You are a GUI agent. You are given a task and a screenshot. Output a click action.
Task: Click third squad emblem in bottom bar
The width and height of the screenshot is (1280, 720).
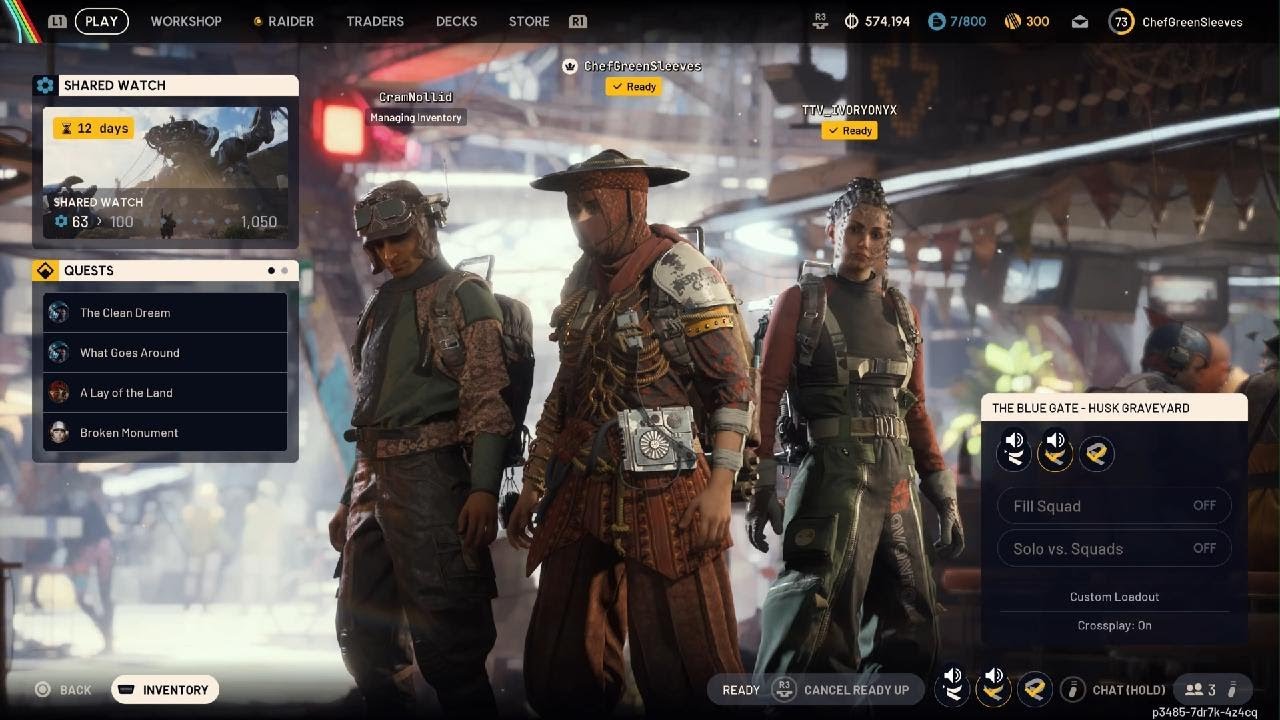[1035, 689]
